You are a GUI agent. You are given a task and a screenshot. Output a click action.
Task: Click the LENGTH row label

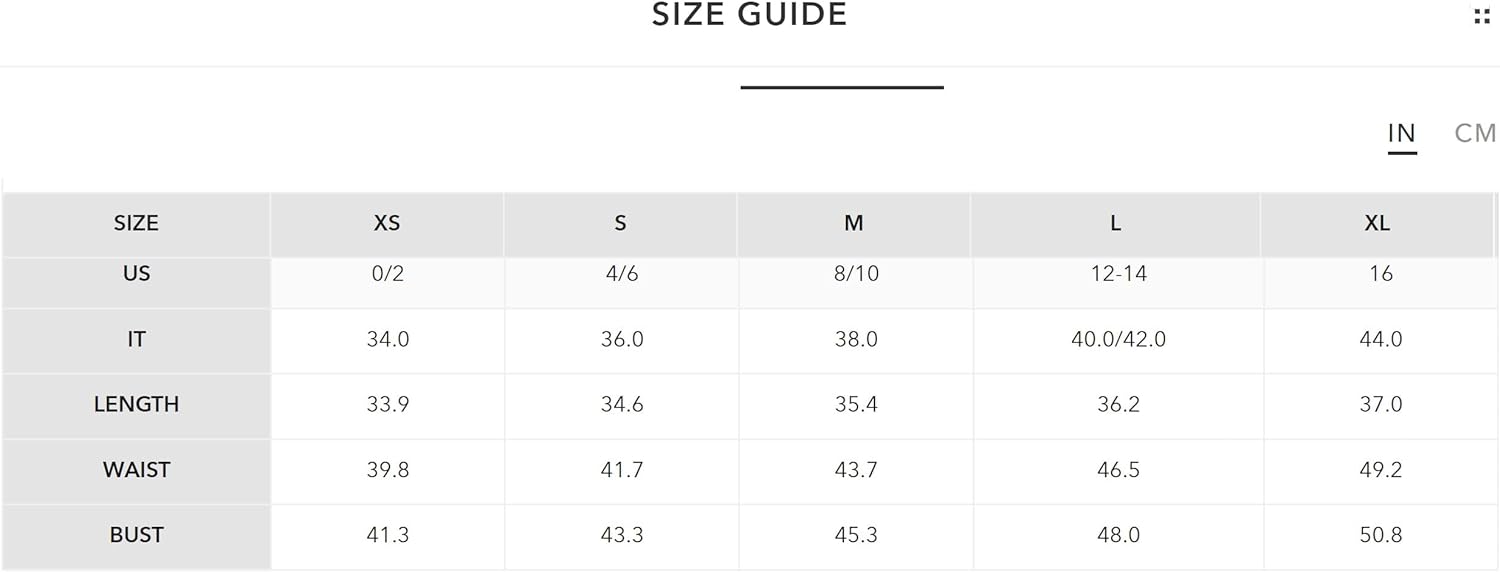(136, 405)
